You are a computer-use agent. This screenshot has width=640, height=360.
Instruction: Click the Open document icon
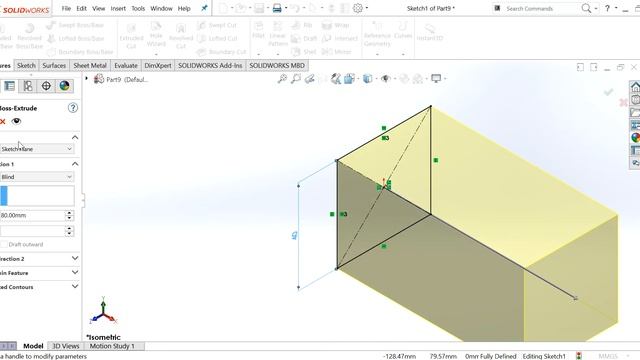240,8
